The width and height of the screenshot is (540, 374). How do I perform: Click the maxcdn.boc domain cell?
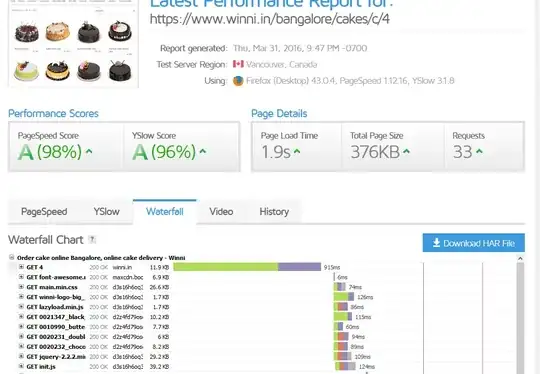(x=128, y=277)
